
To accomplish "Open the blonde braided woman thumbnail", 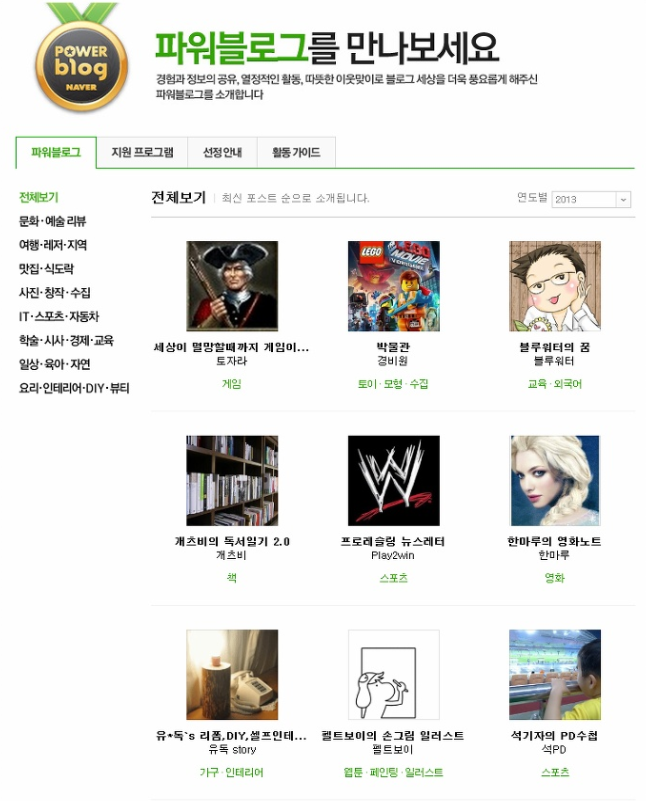I will 555,480.
